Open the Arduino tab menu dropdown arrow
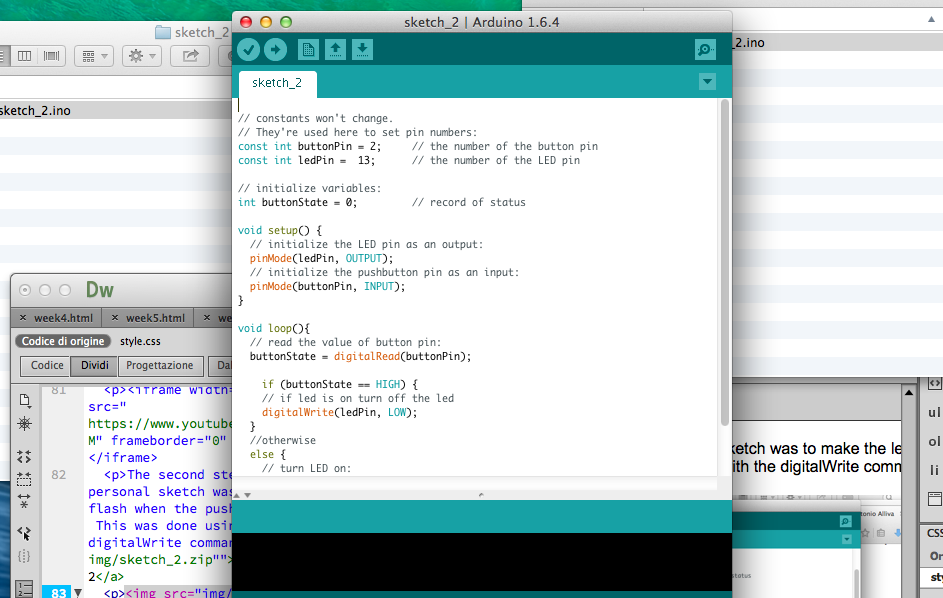Screen dimensions: 943x598 (x=707, y=81)
